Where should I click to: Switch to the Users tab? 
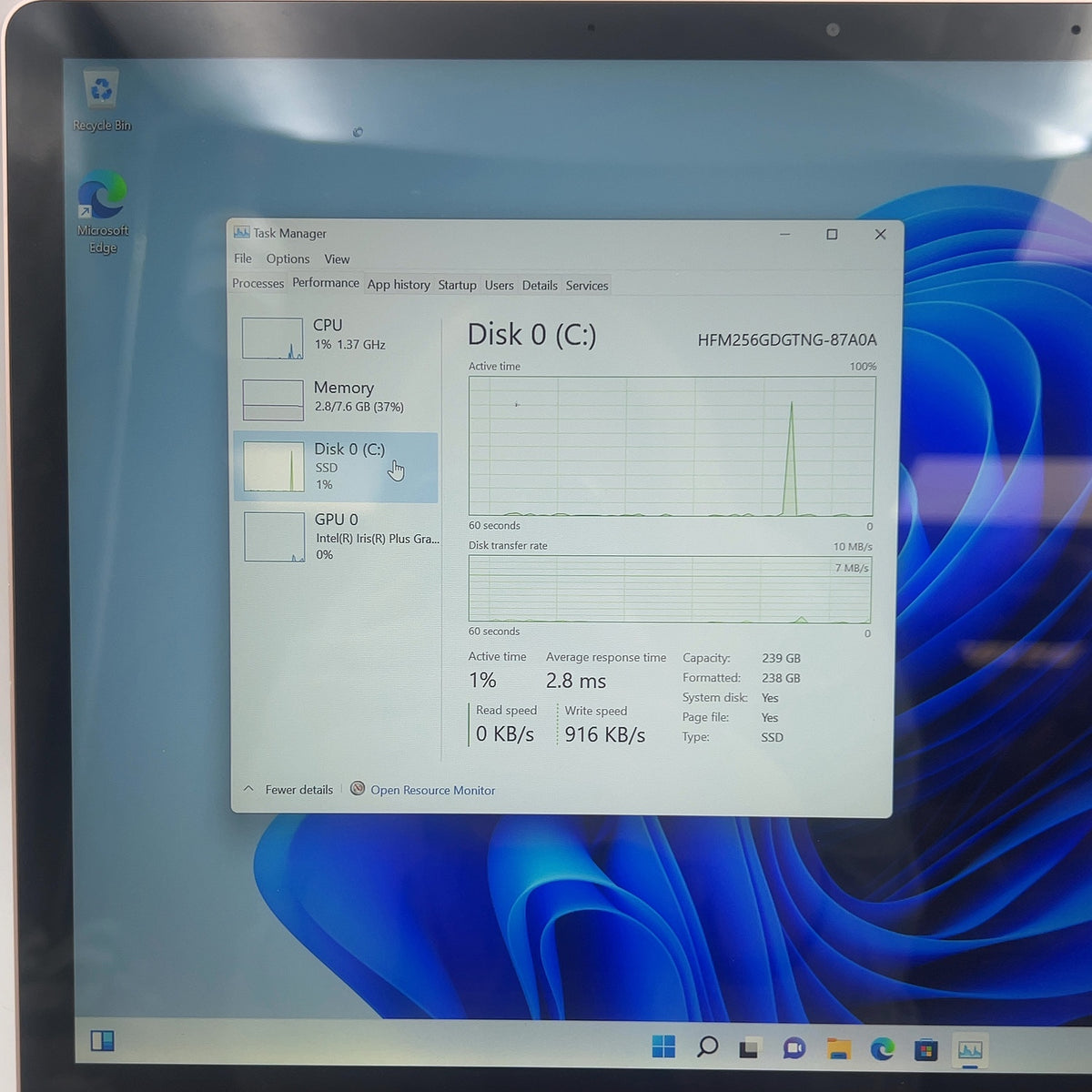[x=499, y=285]
